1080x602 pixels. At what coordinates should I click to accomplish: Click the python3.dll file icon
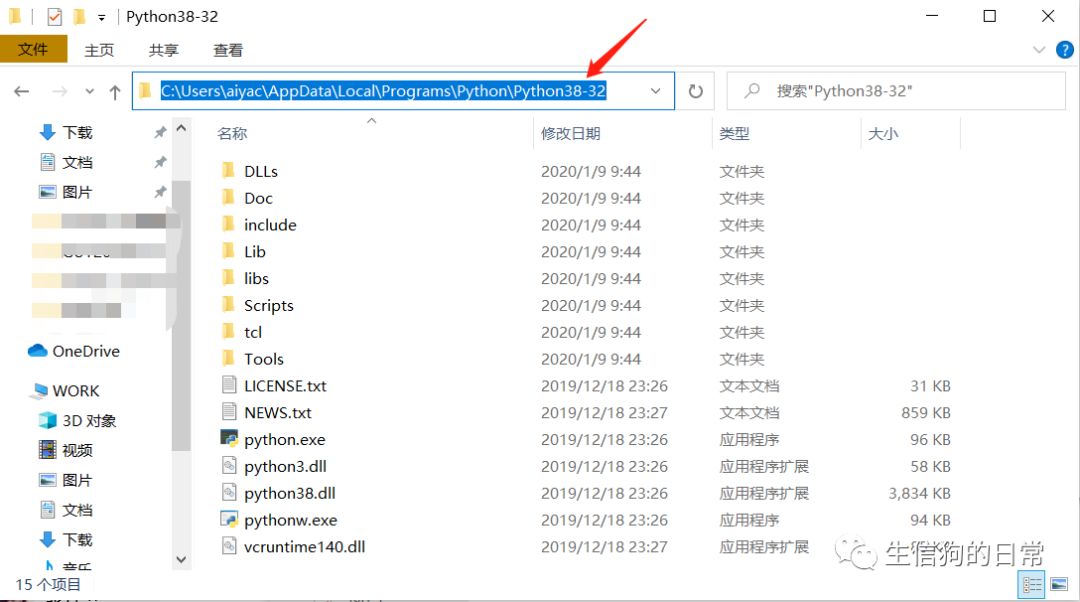click(229, 465)
